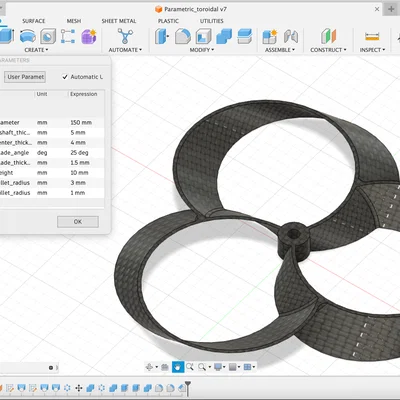Image resolution: width=400 pixels, height=400 pixels.
Task: Open the Orbit type dropdown arrow
Action: [157, 367]
